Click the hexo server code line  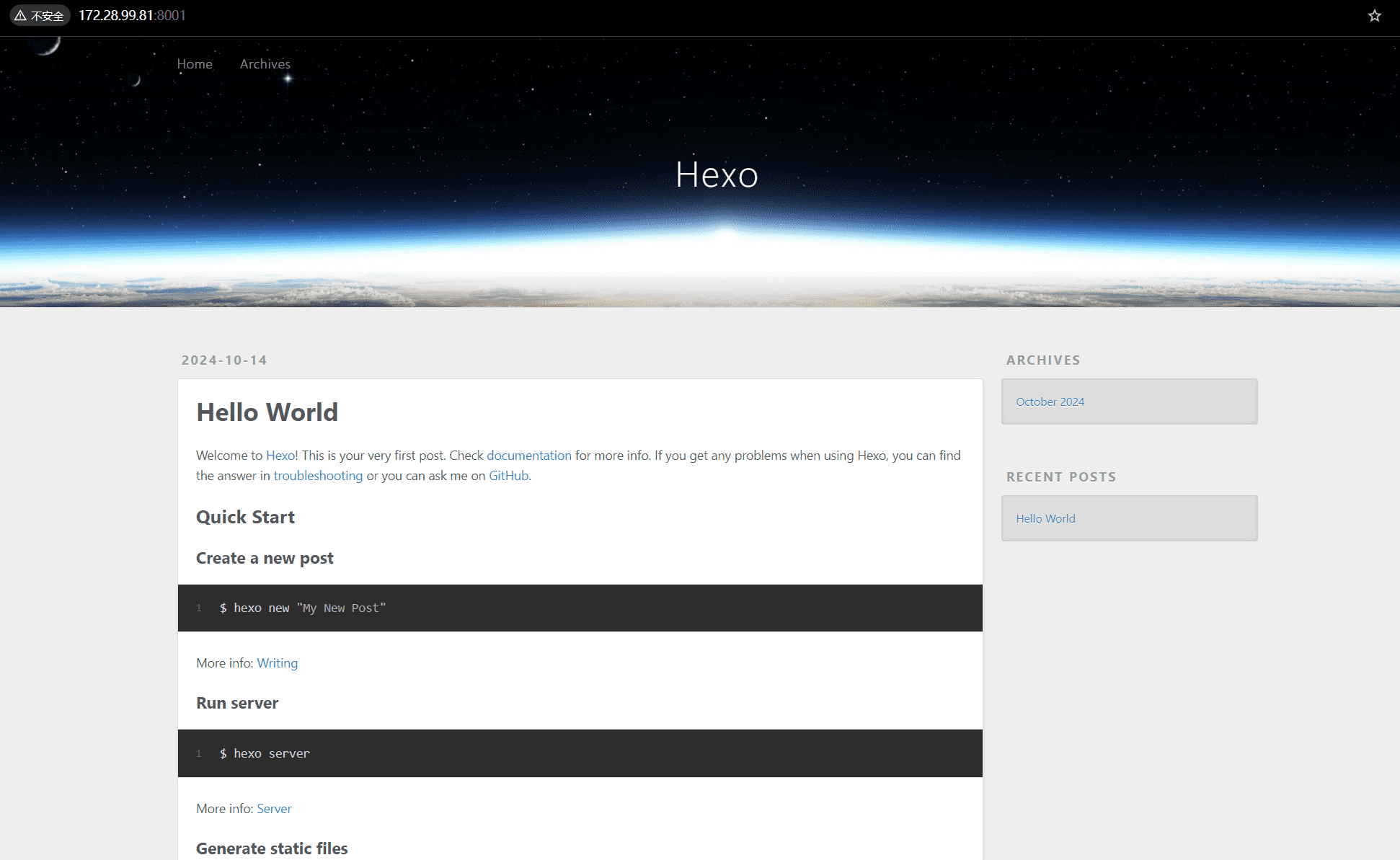(x=265, y=753)
